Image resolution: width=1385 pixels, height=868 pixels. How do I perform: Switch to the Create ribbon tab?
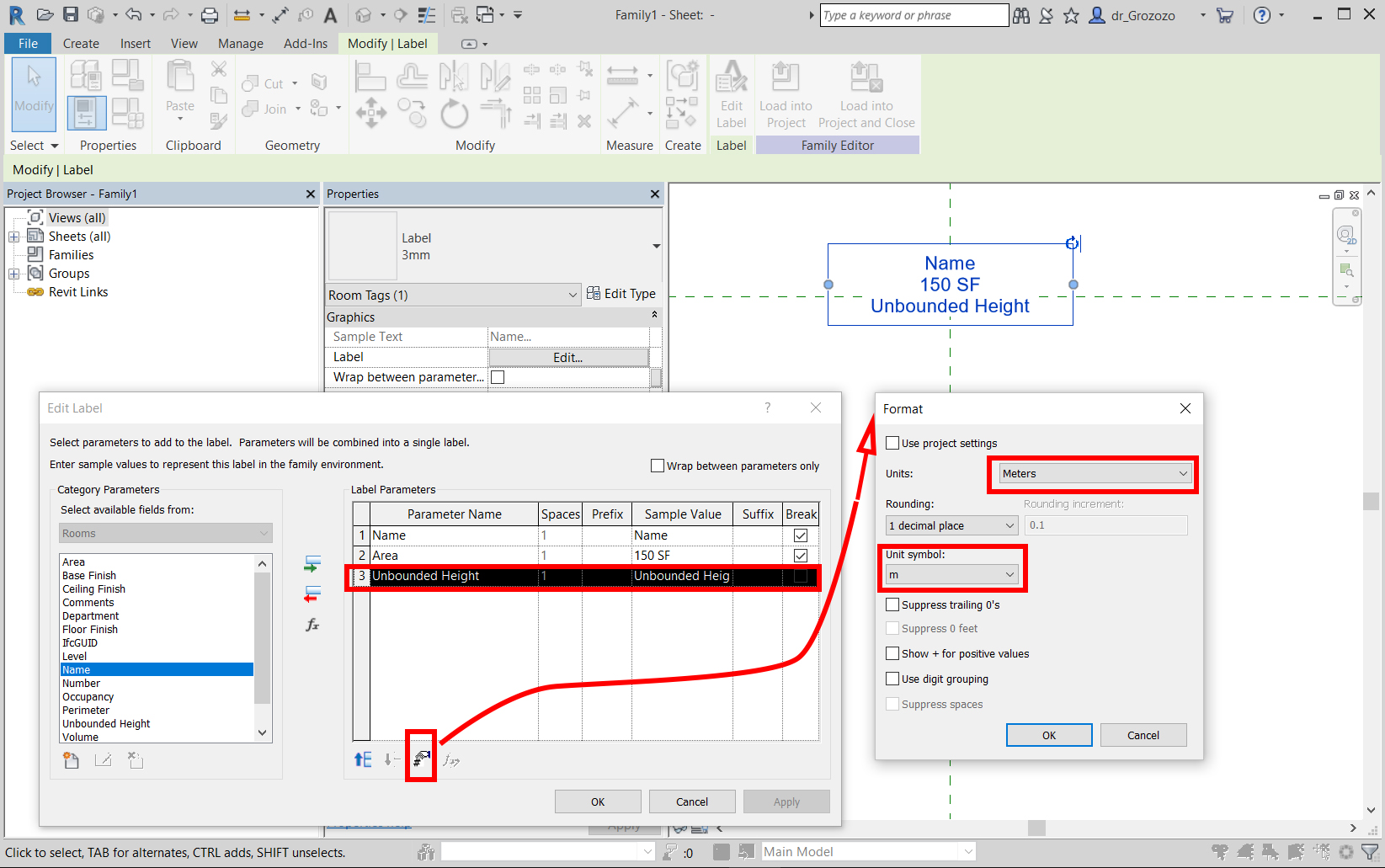click(x=81, y=43)
